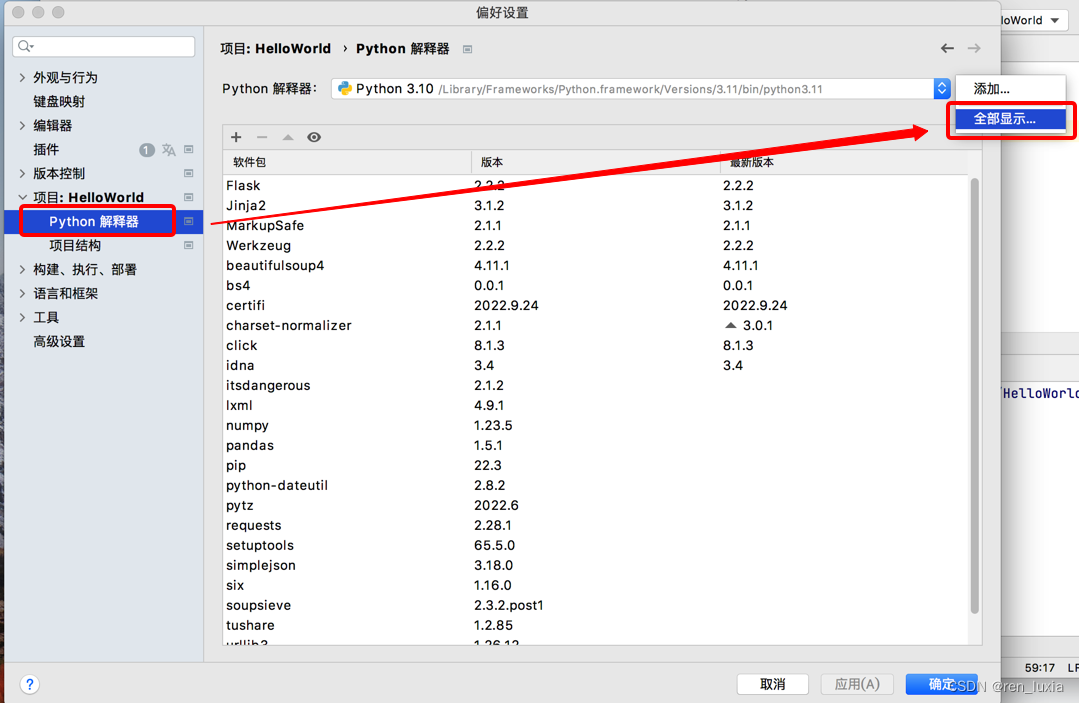Viewport: 1079px width, 703px height.
Task: Toggle the eye icon to show early releases
Action: pos(314,137)
